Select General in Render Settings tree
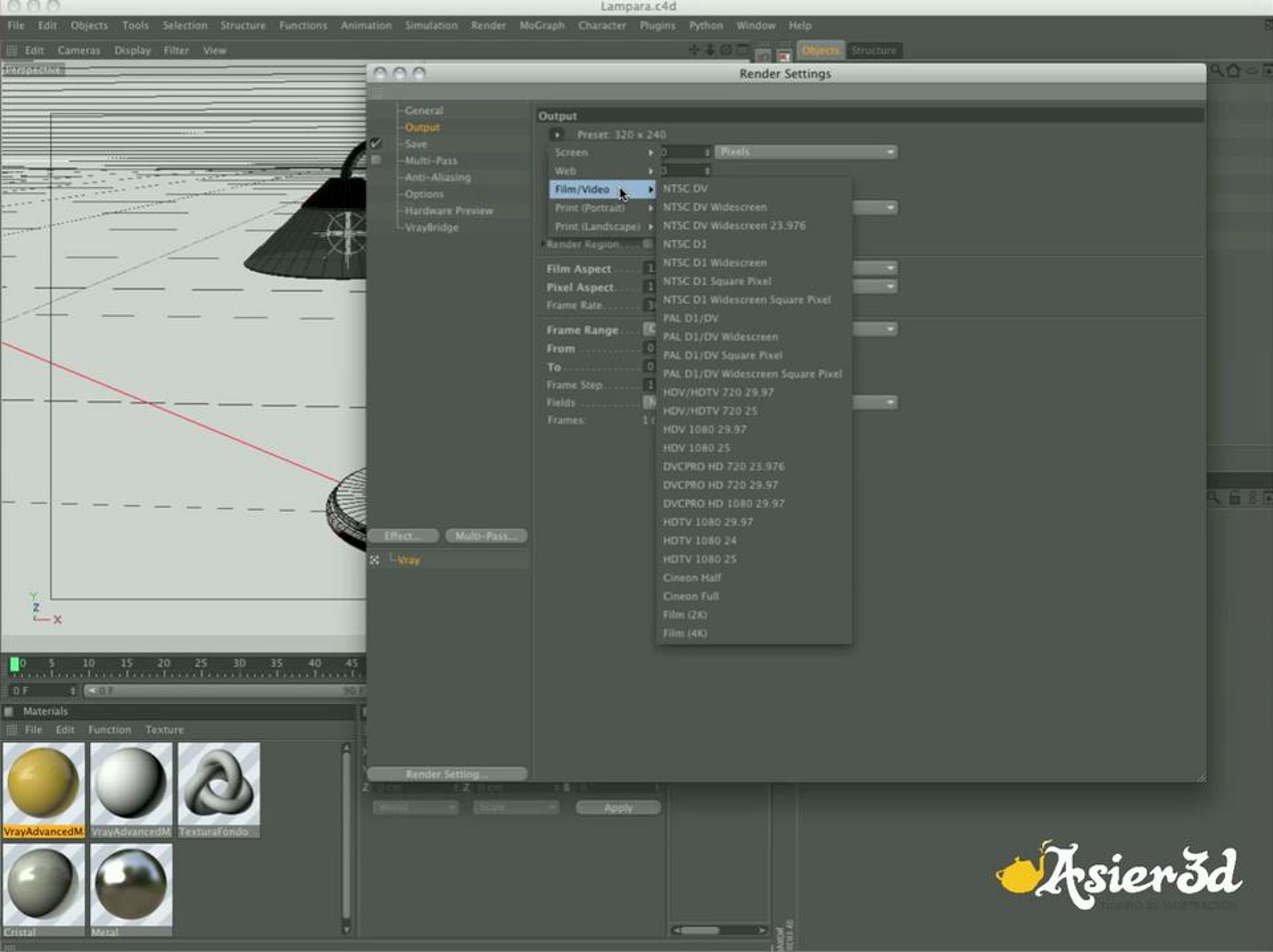This screenshot has height=952, width=1273. [424, 110]
